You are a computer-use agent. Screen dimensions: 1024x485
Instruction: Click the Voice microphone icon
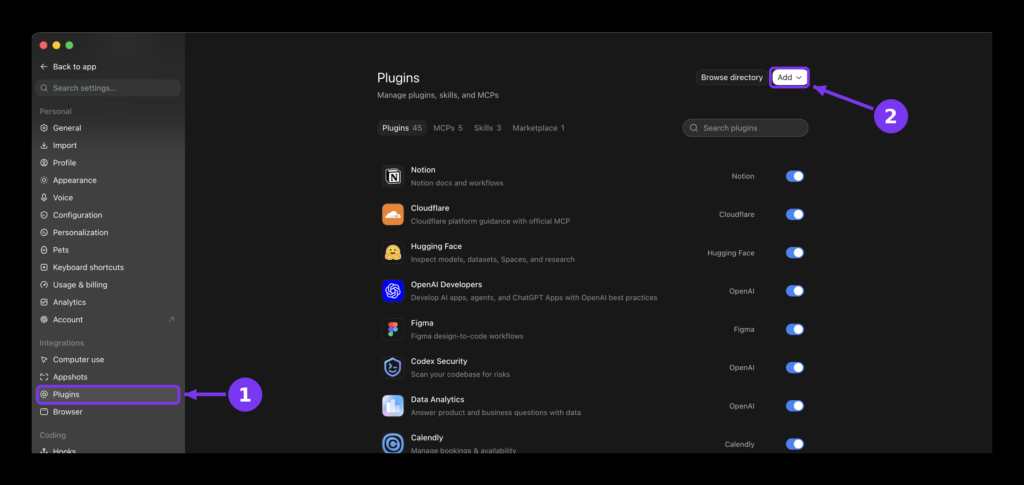click(x=44, y=198)
